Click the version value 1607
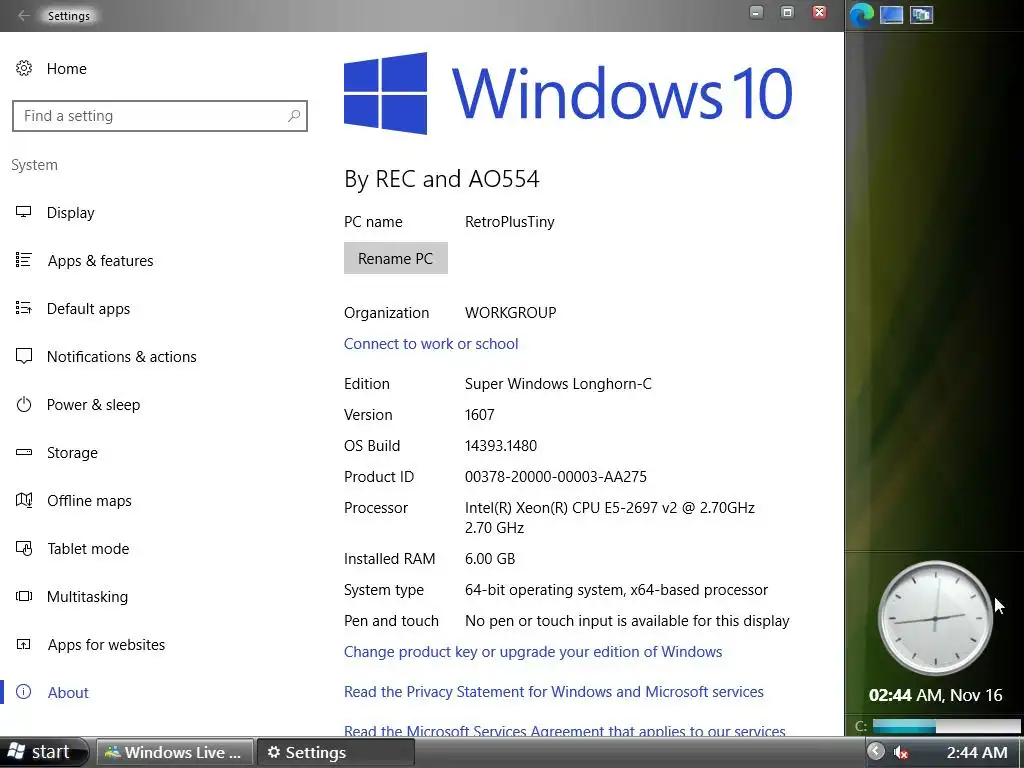 pyautogui.click(x=479, y=415)
